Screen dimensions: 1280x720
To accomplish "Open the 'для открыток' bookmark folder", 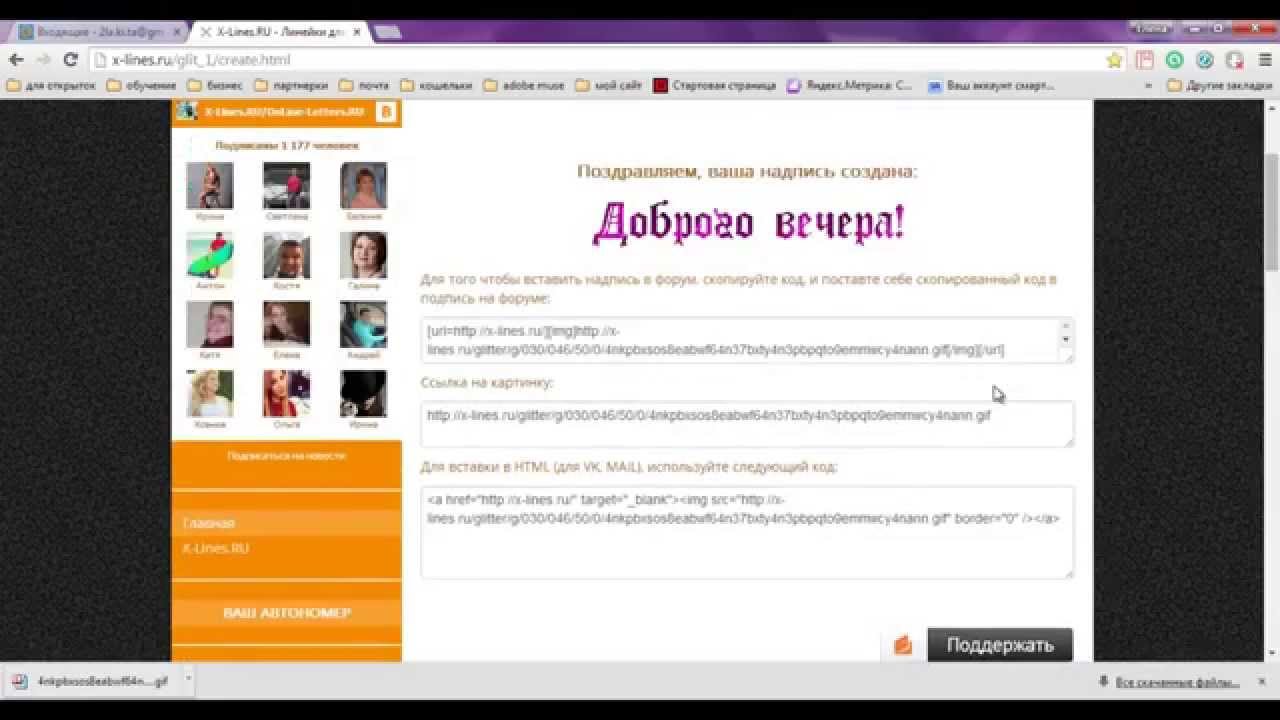I will click(x=52, y=86).
